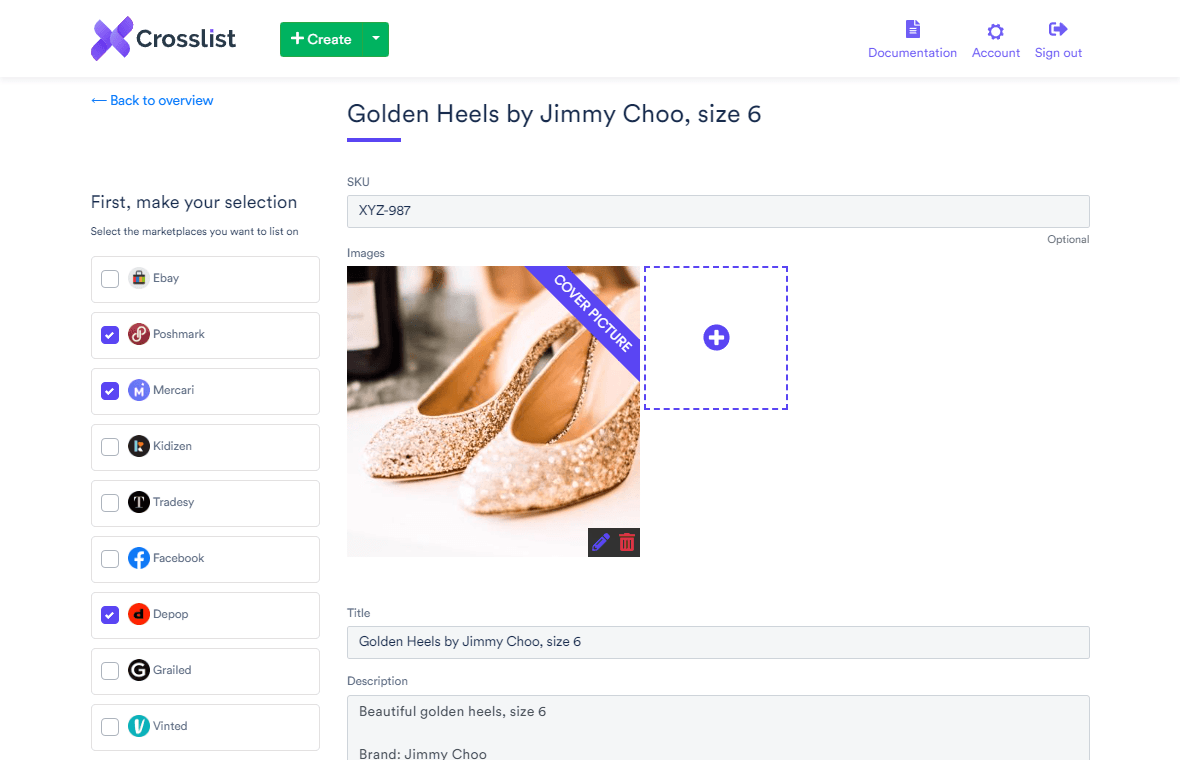Image resolution: width=1180 pixels, height=760 pixels.
Task: Click the Grailed label text
Action: (172, 670)
